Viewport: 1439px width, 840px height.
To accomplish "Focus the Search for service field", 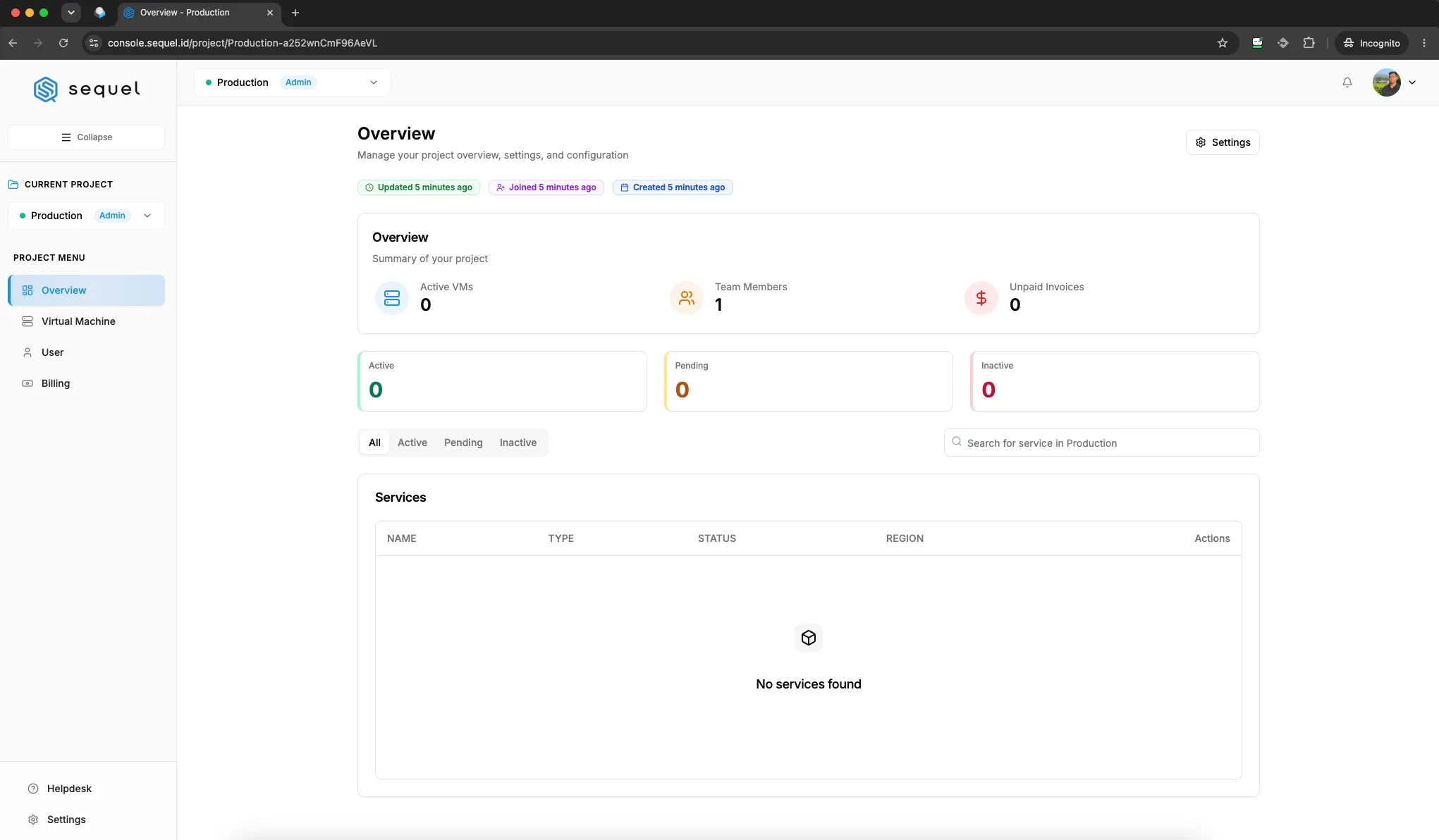I will (1101, 443).
